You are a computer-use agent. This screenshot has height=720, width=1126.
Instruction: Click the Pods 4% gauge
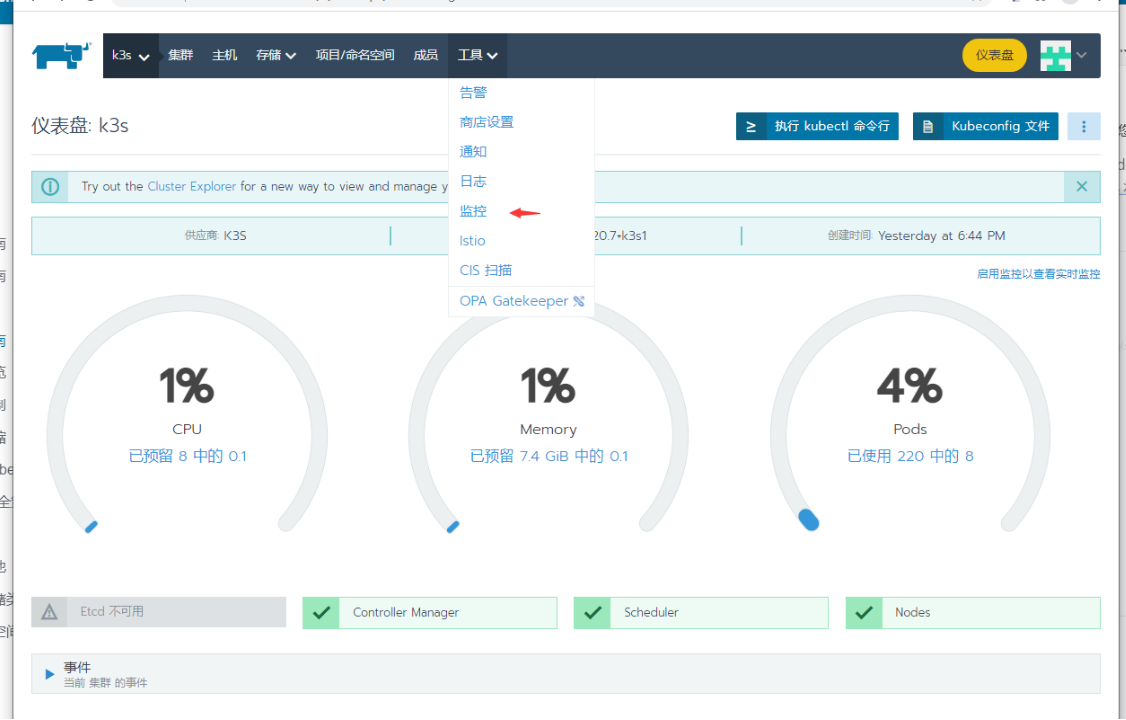(x=910, y=414)
